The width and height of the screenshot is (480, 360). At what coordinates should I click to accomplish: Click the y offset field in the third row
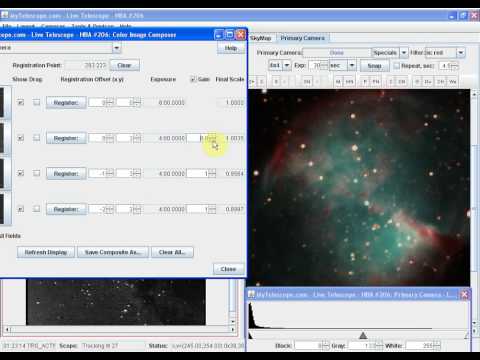[126, 173]
